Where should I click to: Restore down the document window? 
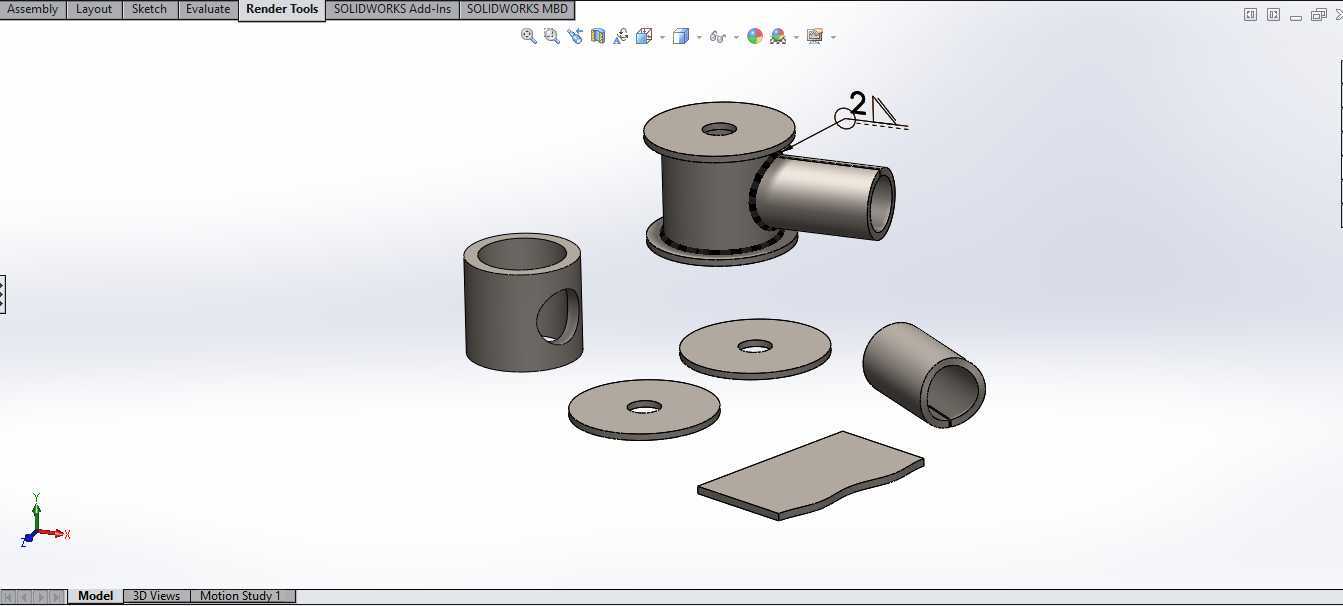(1318, 15)
